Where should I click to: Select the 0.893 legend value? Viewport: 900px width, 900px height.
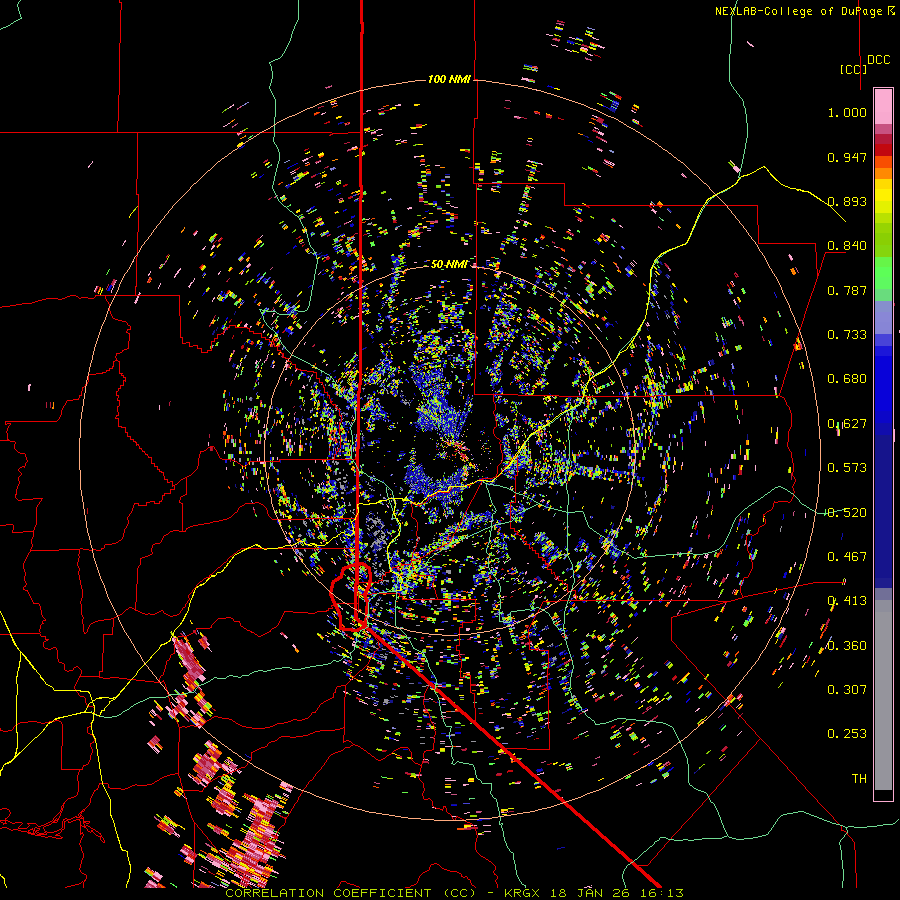pos(847,201)
